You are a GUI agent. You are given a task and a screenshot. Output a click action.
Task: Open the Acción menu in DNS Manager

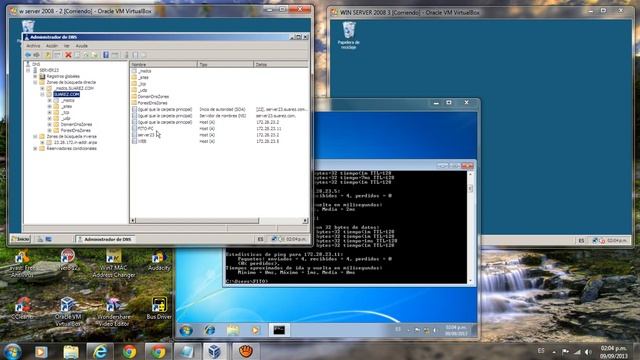click(x=52, y=46)
